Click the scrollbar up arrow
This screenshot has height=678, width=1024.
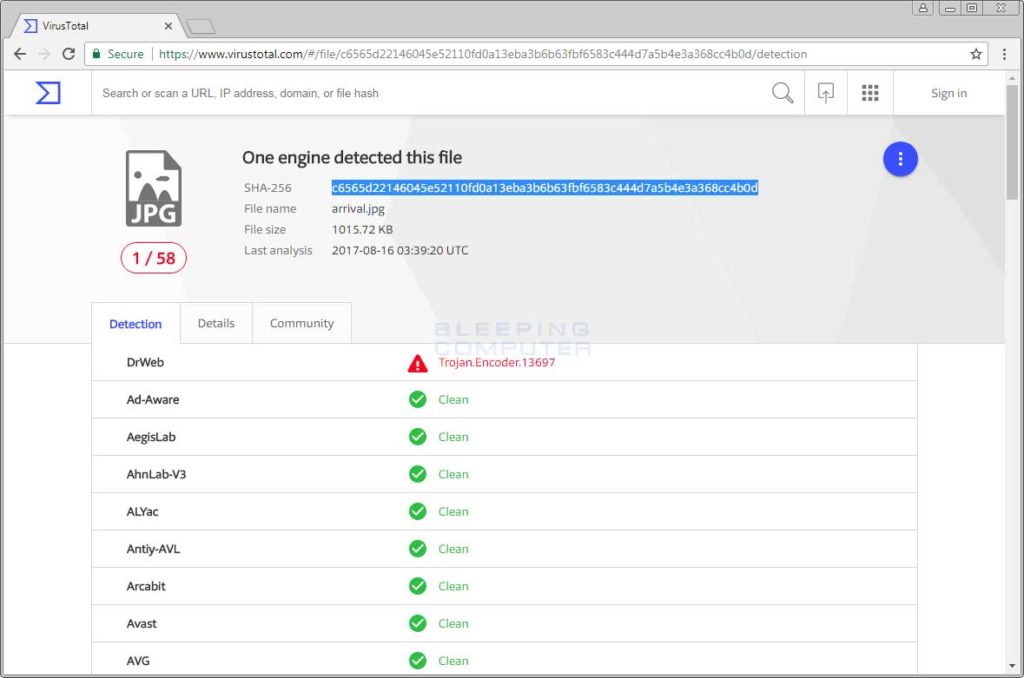(1012, 78)
